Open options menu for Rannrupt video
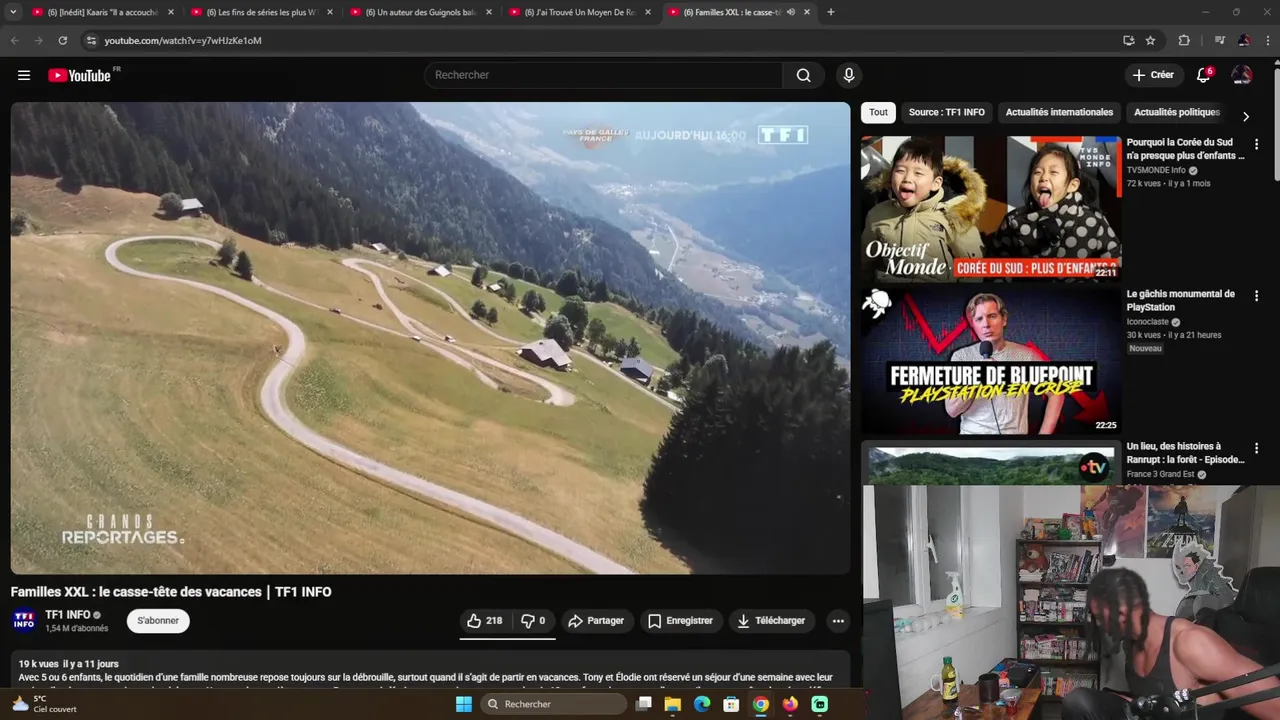 [x=1256, y=449]
